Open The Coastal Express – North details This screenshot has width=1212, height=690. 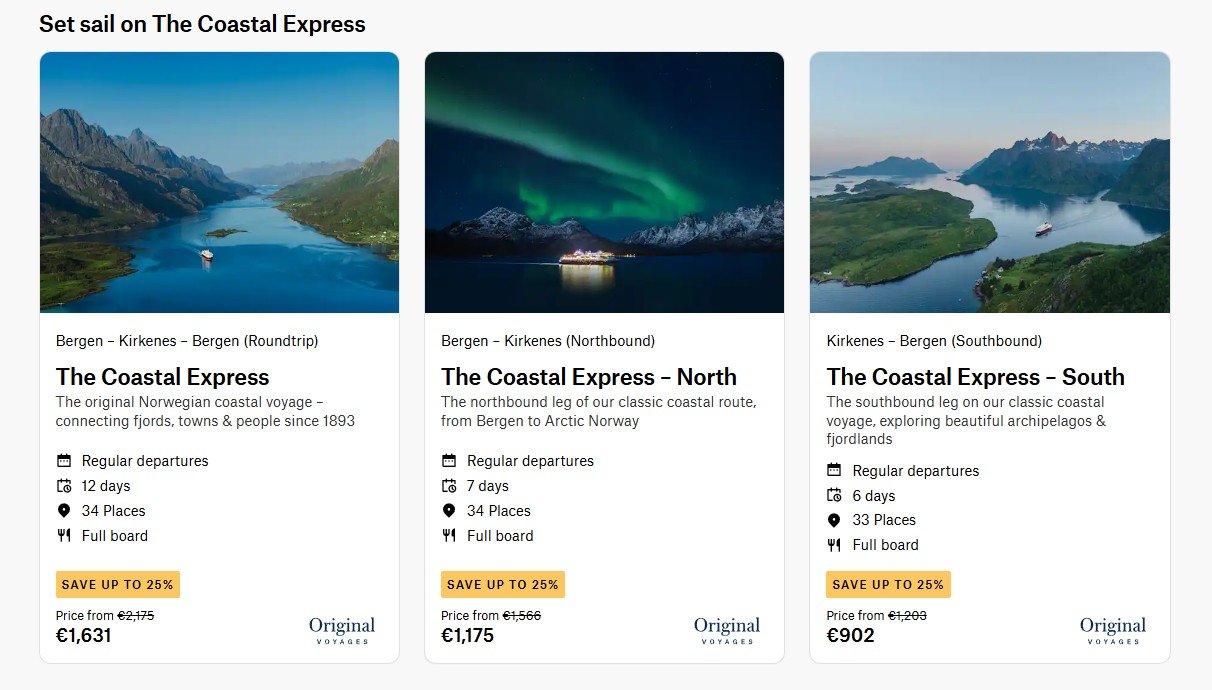(x=588, y=377)
